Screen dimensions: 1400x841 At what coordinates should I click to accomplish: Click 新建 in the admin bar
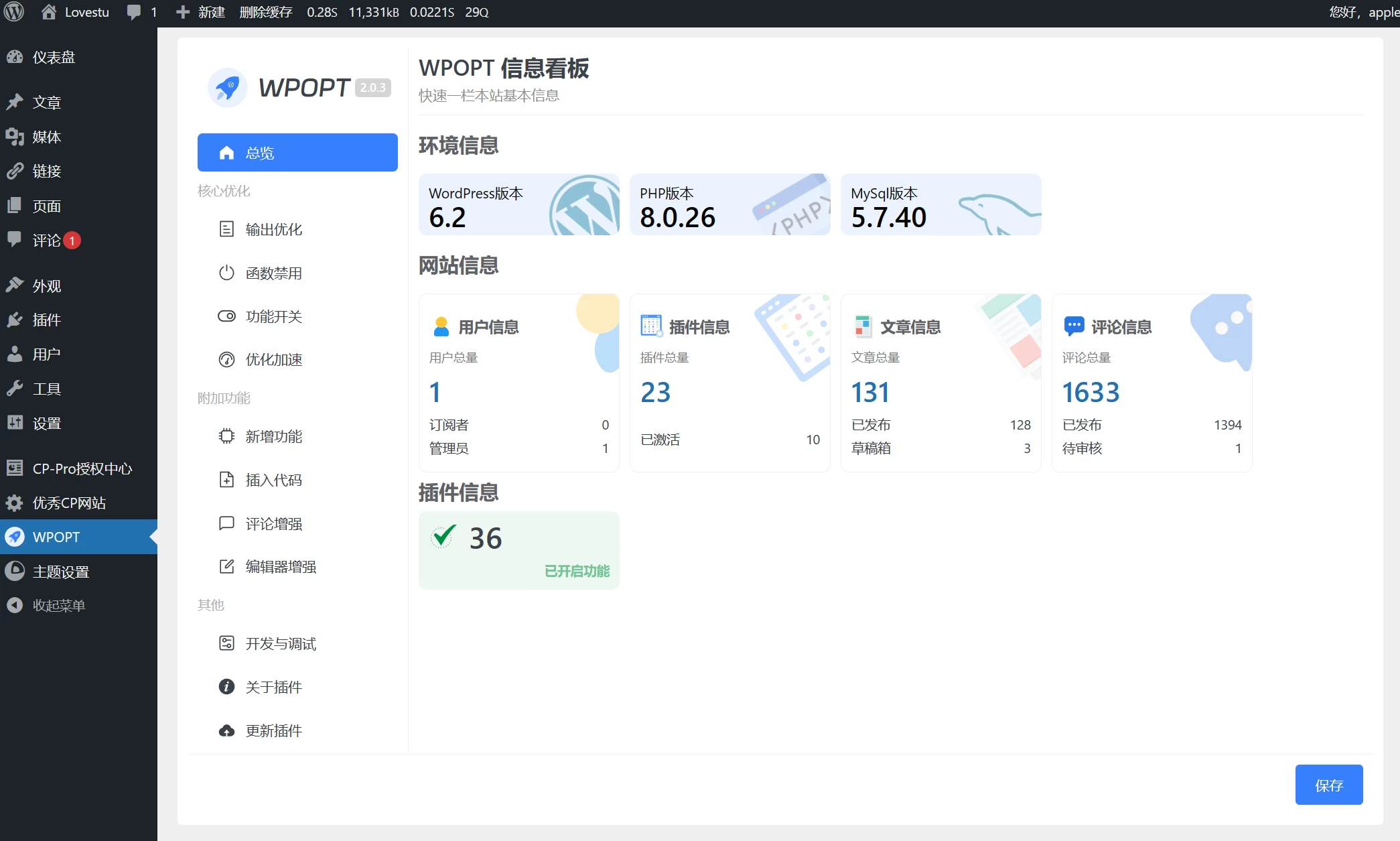212,12
